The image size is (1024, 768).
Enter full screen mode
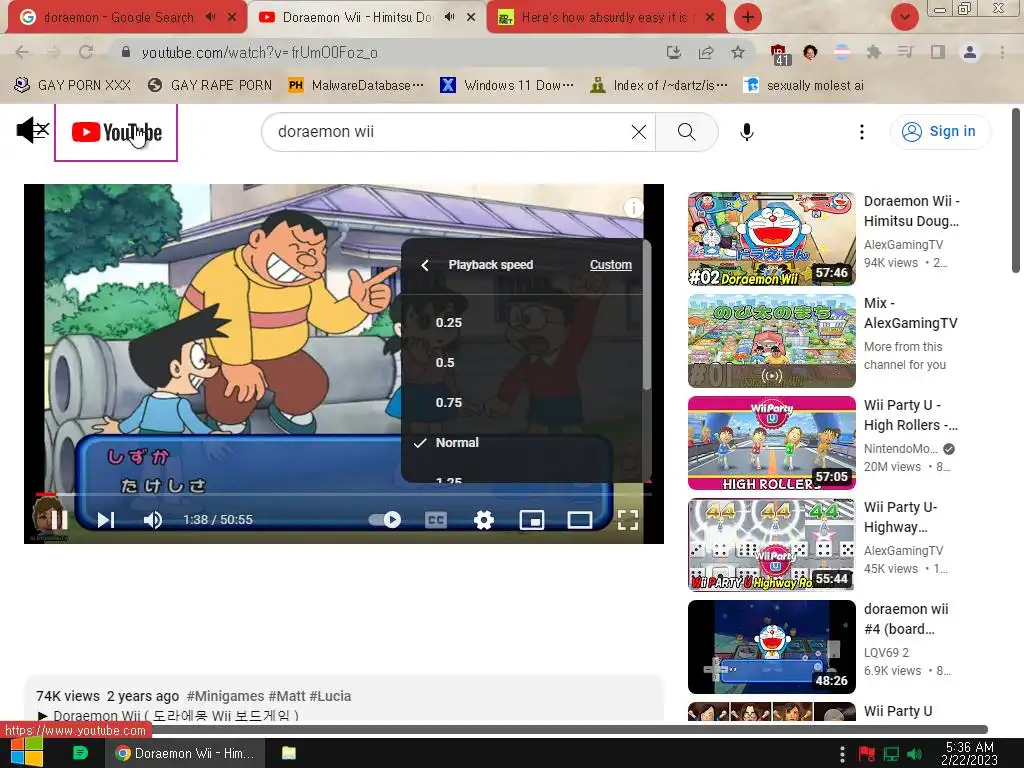tap(628, 520)
